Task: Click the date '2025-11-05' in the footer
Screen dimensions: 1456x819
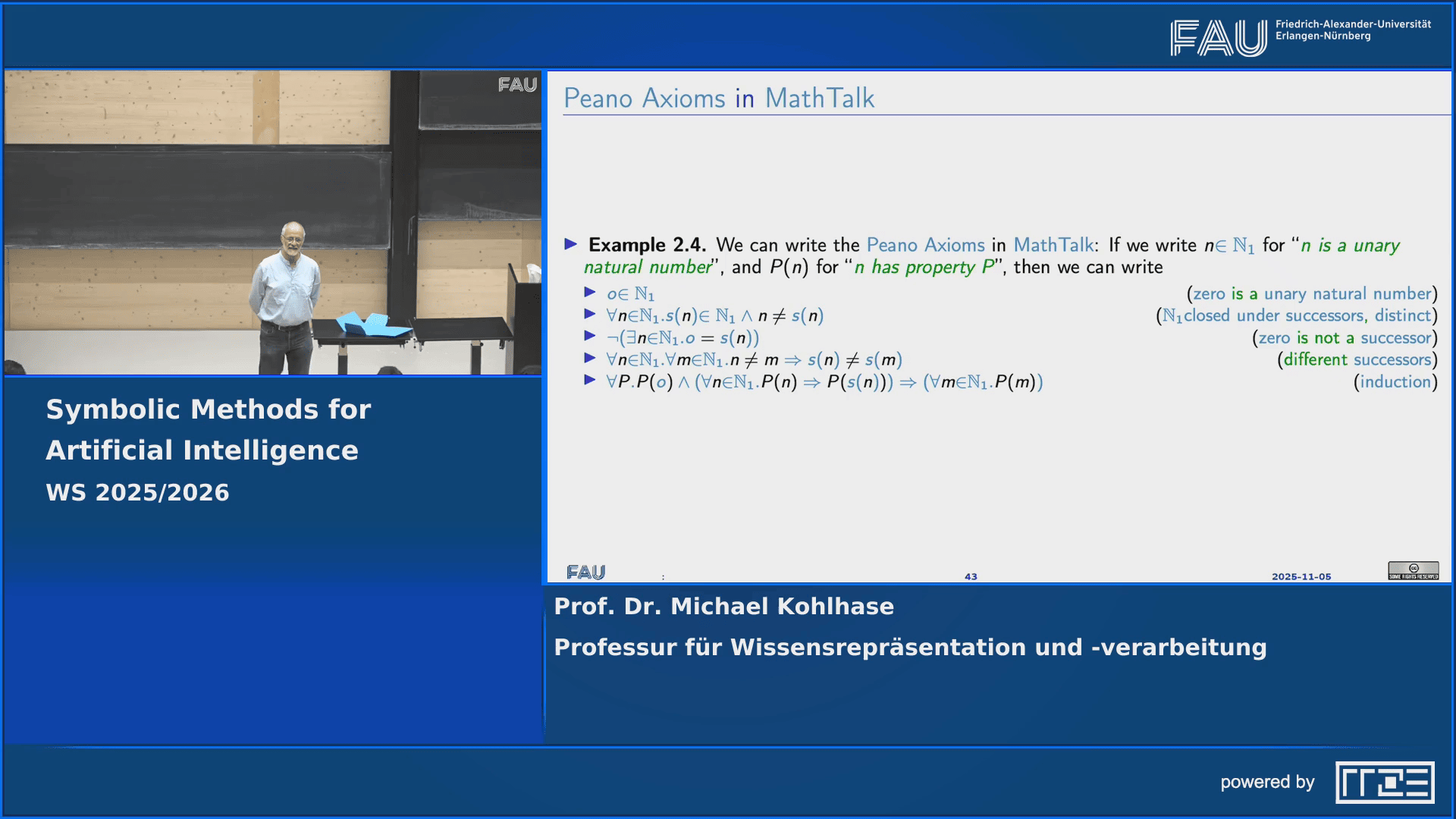Action: pos(1301,576)
